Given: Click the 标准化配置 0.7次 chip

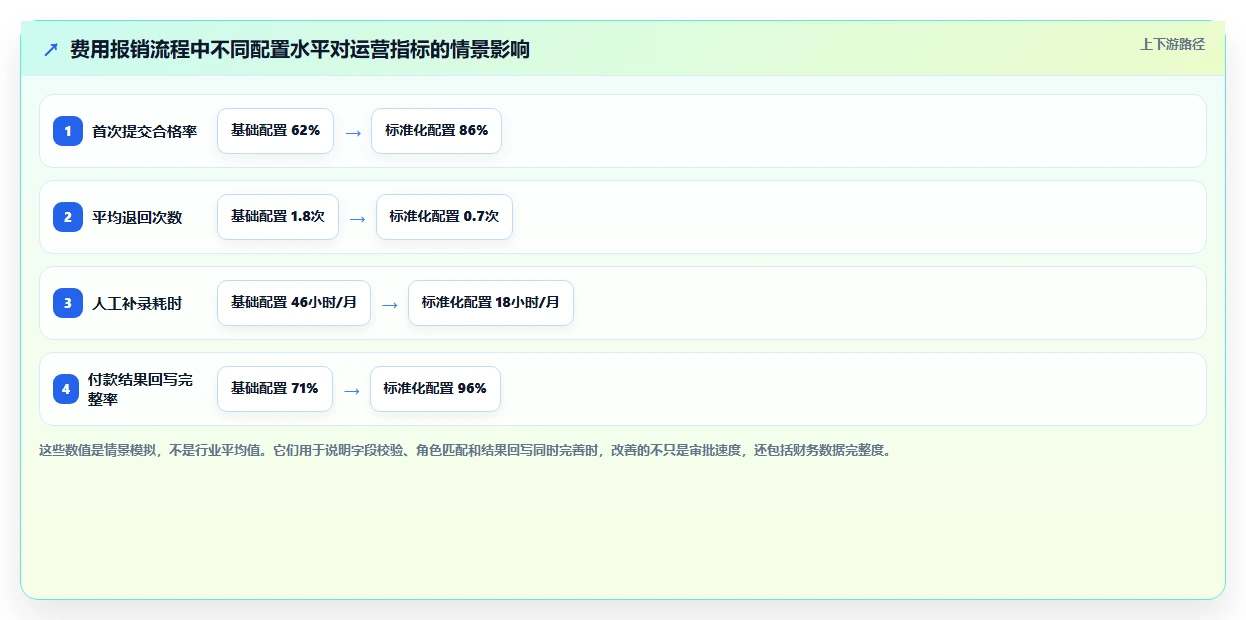Looking at the screenshot, I should [x=444, y=217].
